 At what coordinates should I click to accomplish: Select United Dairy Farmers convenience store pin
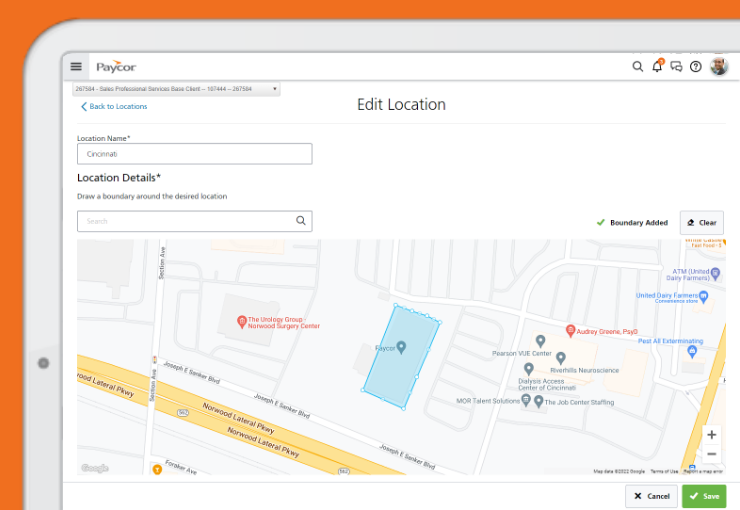click(x=704, y=297)
